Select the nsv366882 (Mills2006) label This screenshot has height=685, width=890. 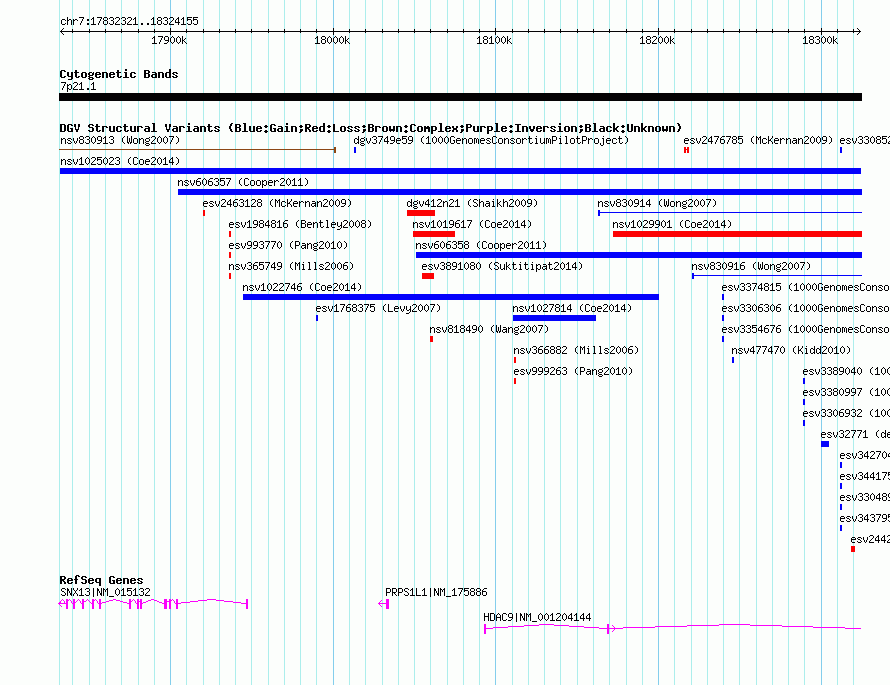click(576, 350)
